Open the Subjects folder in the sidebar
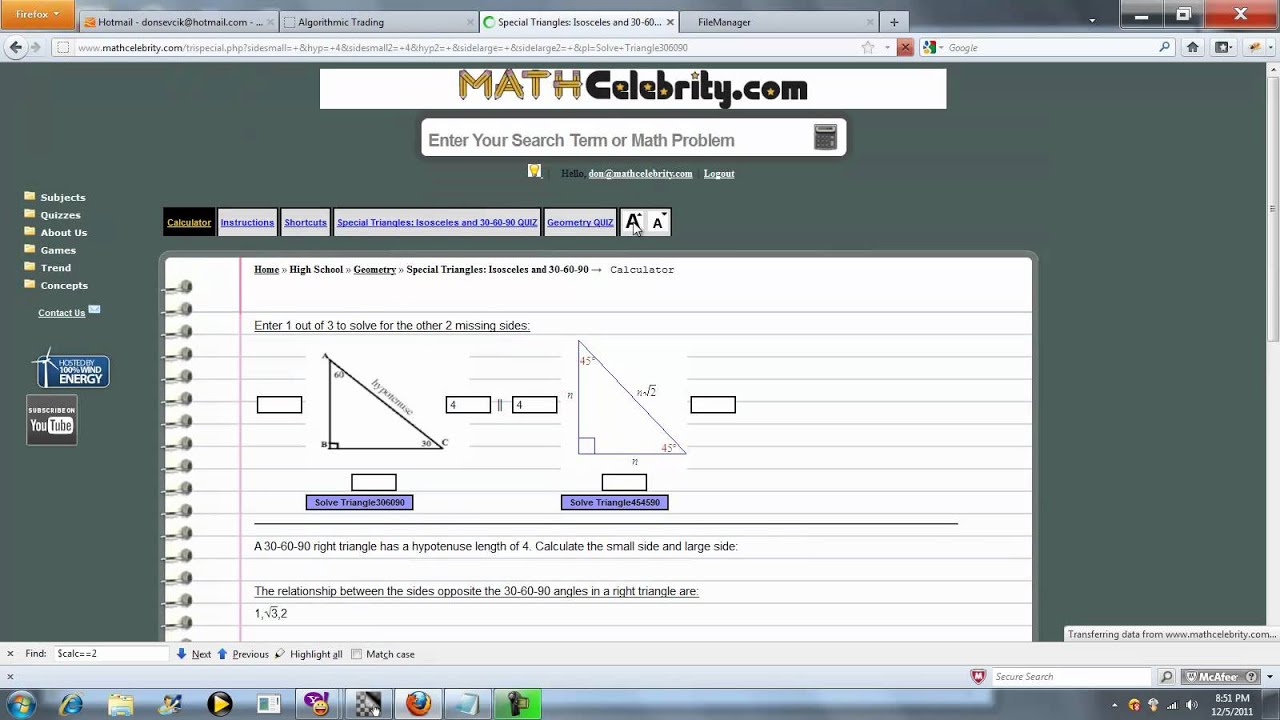Viewport: 1280px width, 720px height. (x=55, y=197)
